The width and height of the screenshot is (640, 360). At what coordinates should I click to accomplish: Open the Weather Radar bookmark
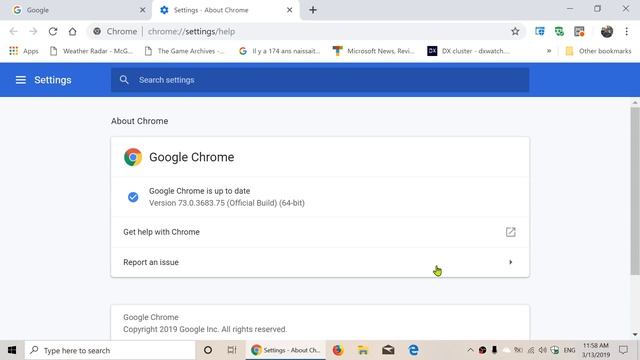[91, 51]
